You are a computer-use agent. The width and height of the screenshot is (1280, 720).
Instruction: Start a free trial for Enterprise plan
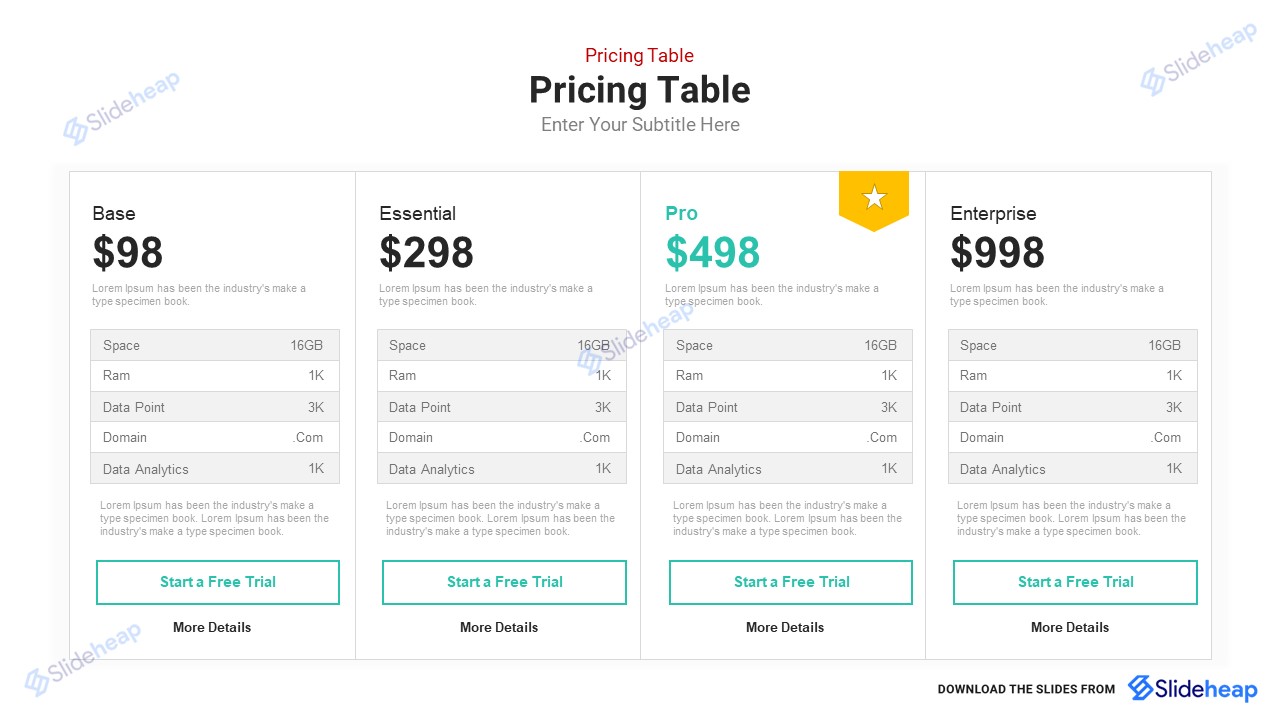click(x=1075, y=582)
